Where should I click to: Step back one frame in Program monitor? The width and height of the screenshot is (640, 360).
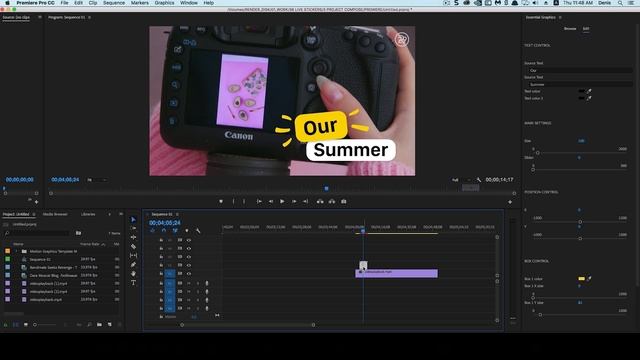pos(271,201)
